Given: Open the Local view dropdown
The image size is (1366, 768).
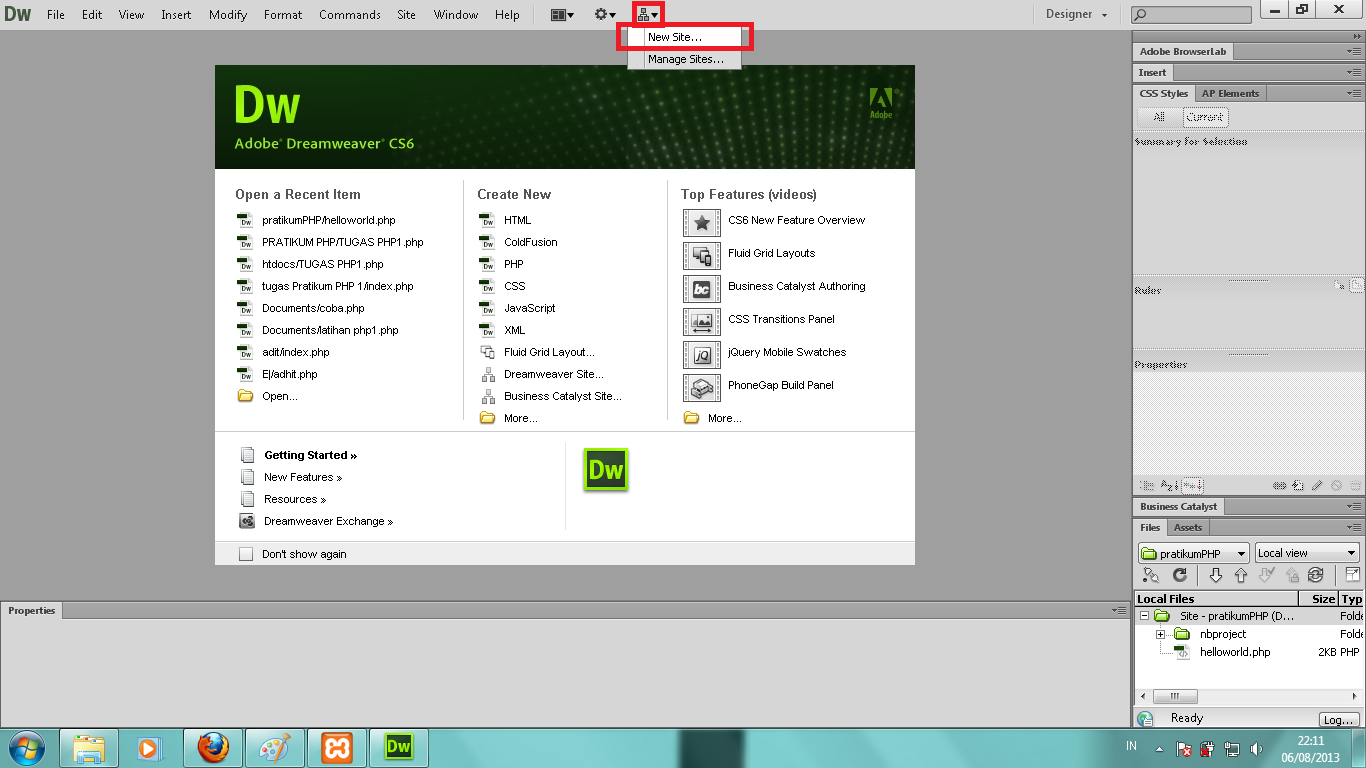Looking at the screenshot, I should click(x=1307, y=553).
